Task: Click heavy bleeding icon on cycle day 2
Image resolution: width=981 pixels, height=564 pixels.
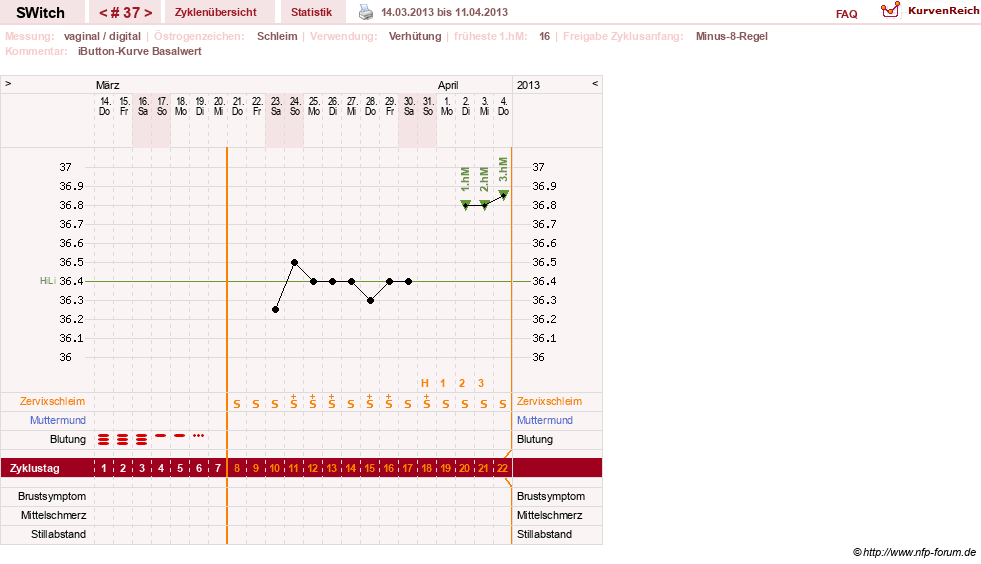Action: tap(123, 439)
